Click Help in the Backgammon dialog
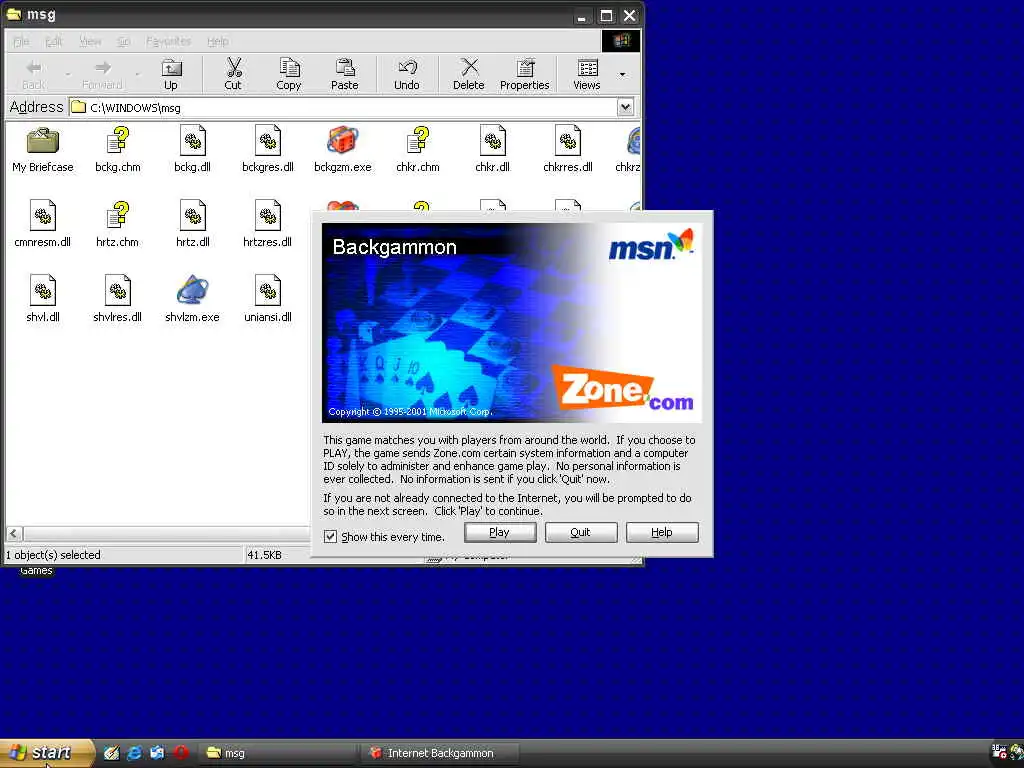This screenshot has width=1024, height=768. click(662, 532)
